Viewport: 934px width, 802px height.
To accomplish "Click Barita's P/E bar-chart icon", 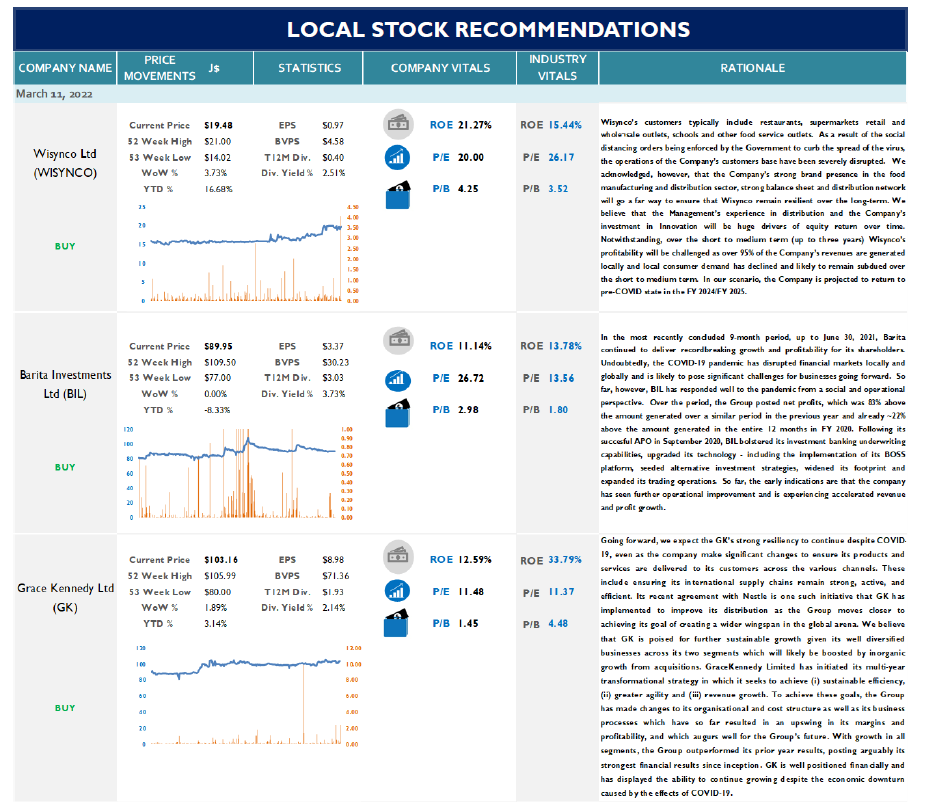I will pyautogui.click(x=397, y=379).
